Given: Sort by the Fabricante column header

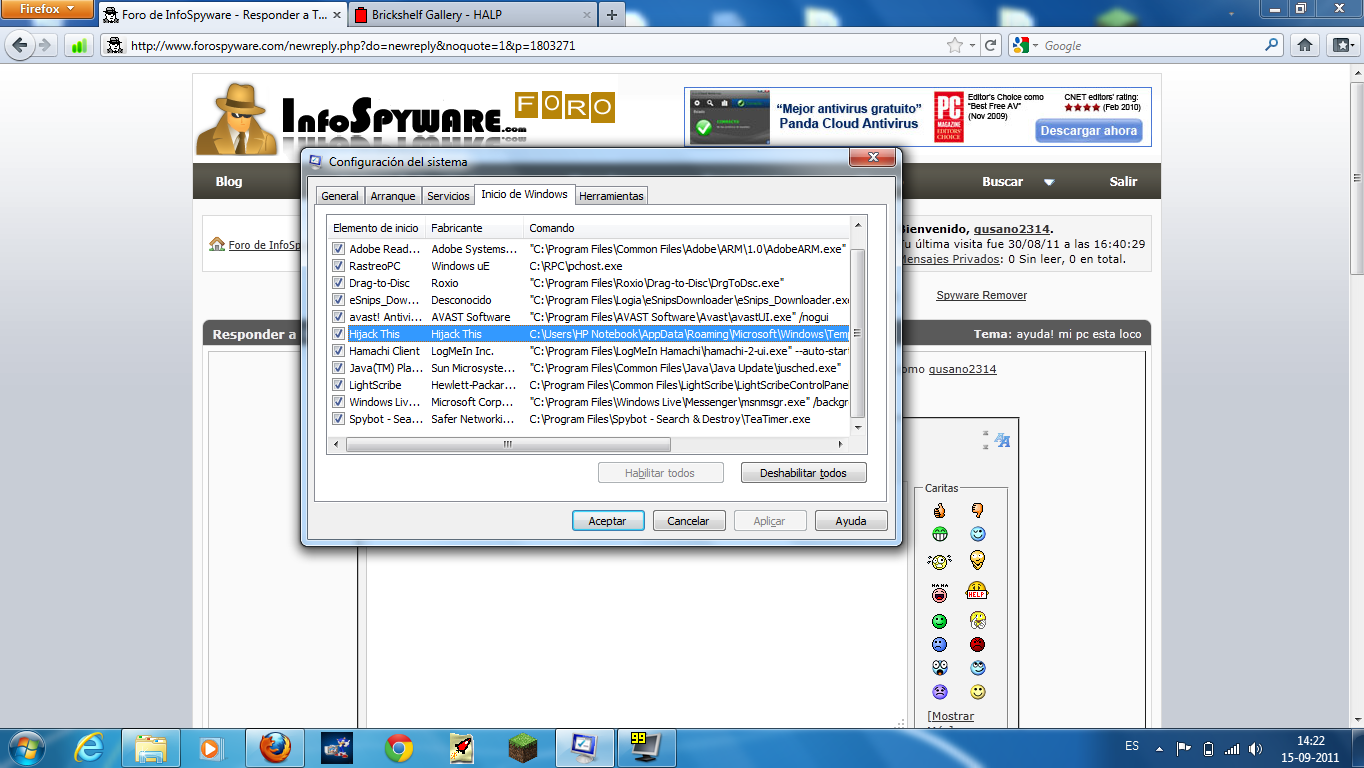Looking at the screenshot, I should [x=476, y=228].
